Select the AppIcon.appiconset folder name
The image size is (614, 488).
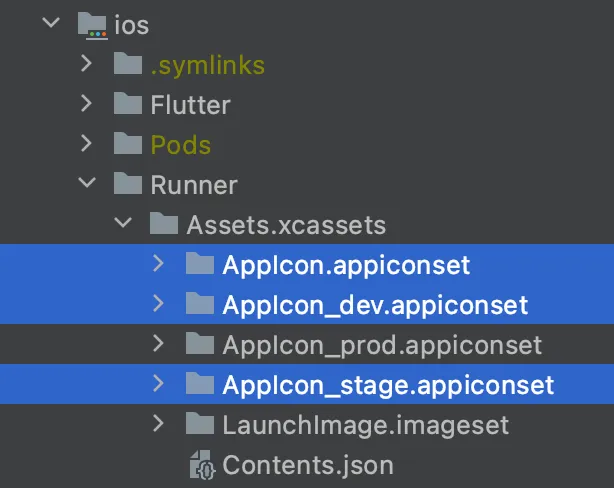pos(346,265)
